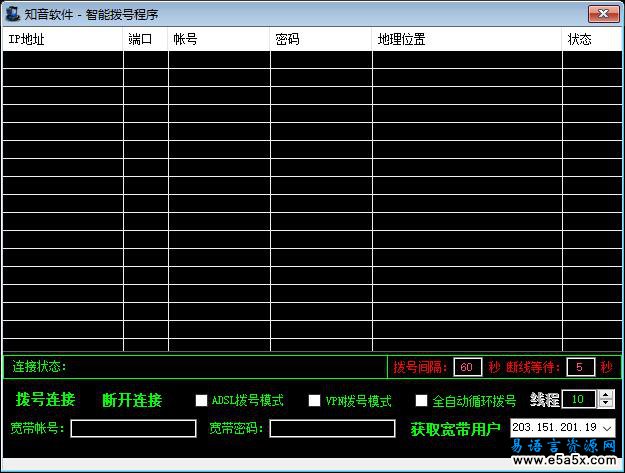Open the 203.151.201.19 server dropdown
625x473 pixels.
[x=607, y=428]
